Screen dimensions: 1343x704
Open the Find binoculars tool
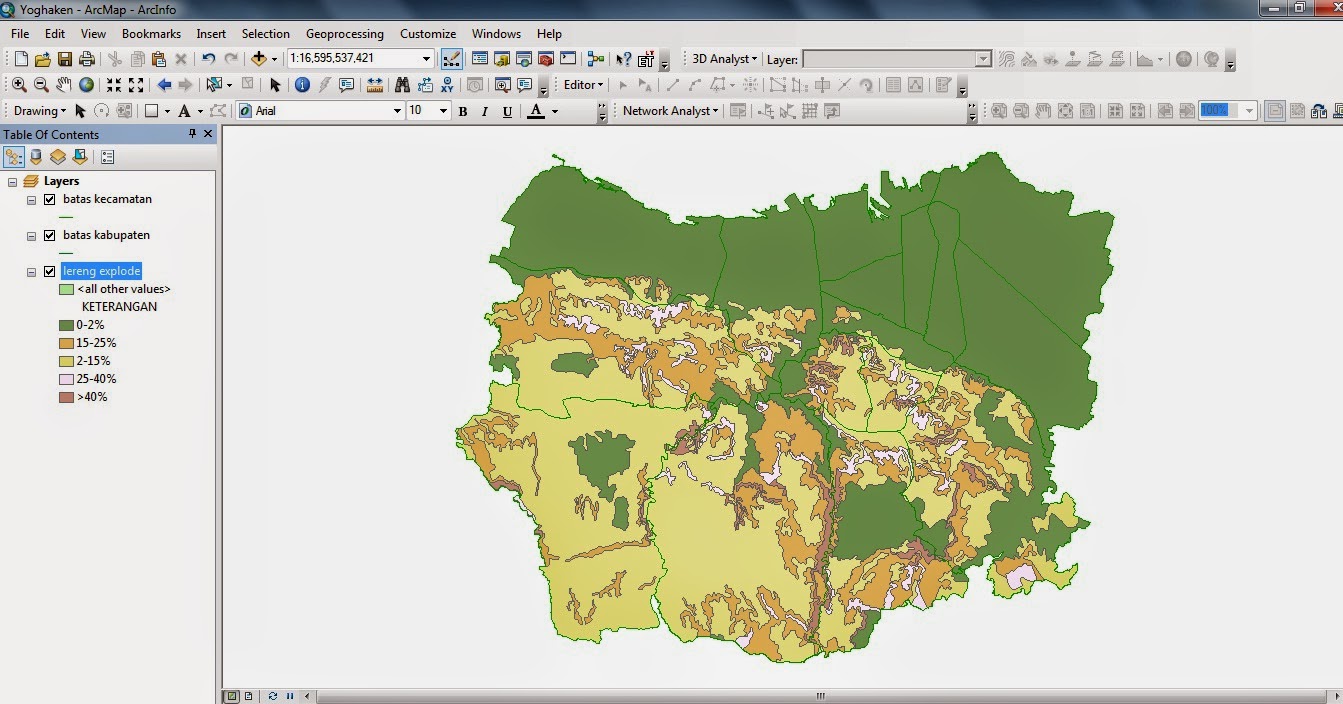(x=402, y=85)
